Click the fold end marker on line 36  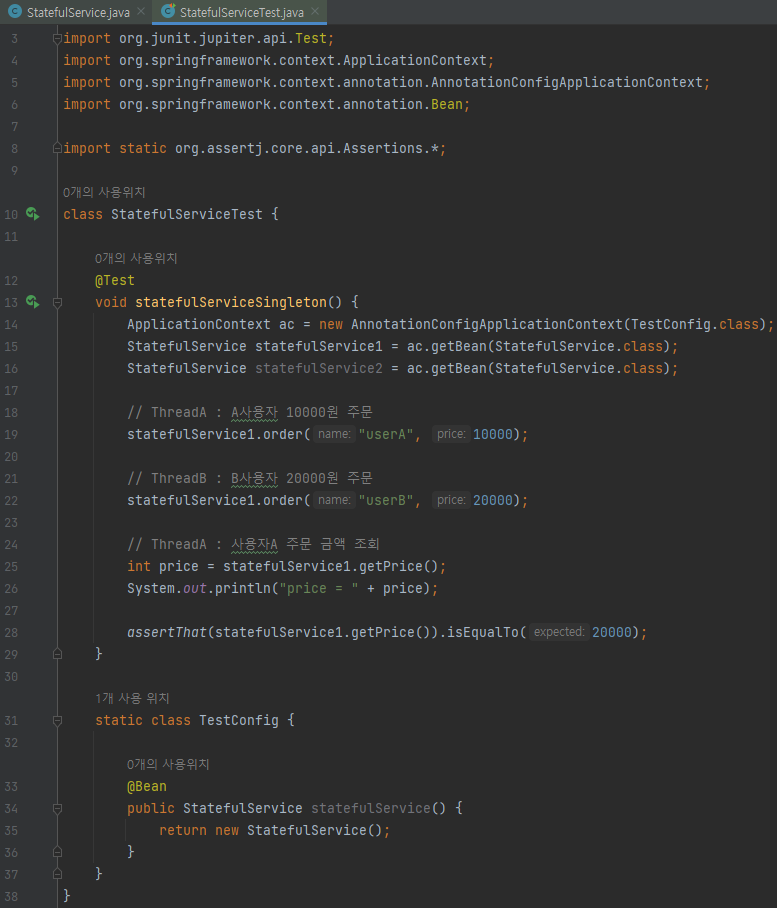point(57,852)
